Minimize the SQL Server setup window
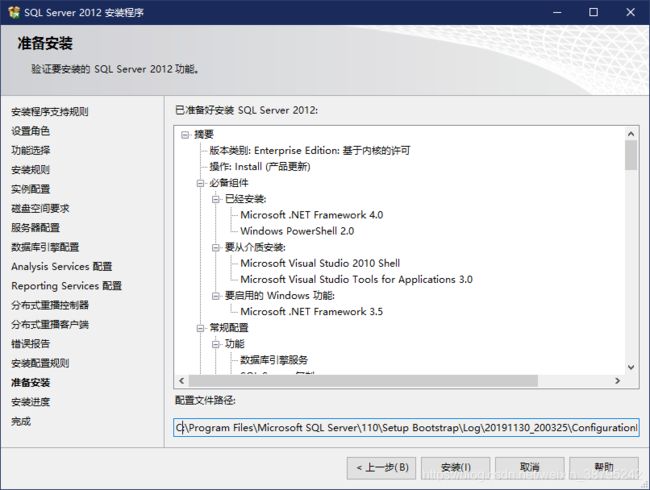 [557, 12]
